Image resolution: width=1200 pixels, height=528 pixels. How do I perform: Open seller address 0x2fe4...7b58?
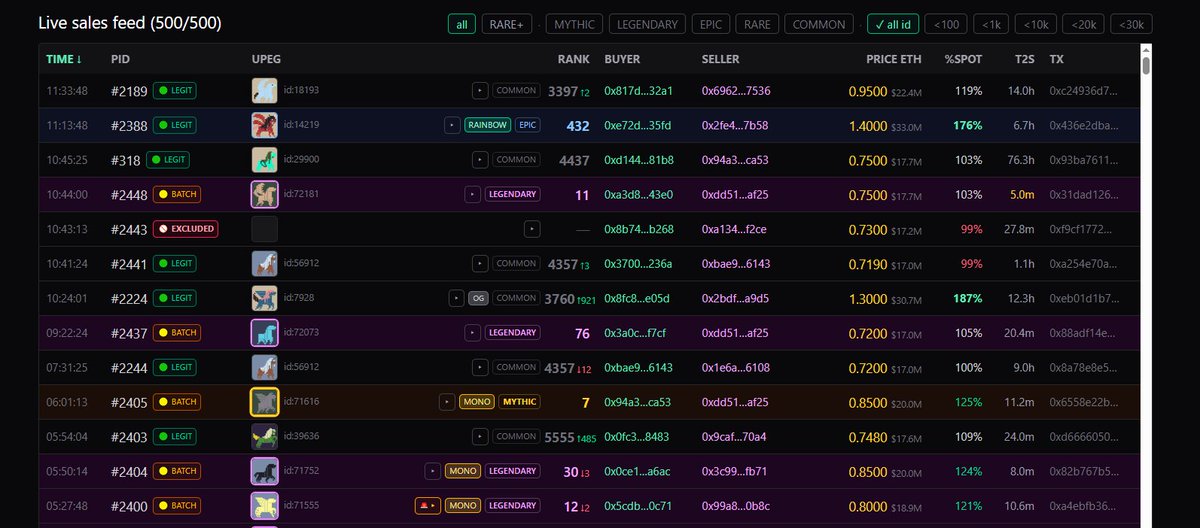tap(735, 126)
